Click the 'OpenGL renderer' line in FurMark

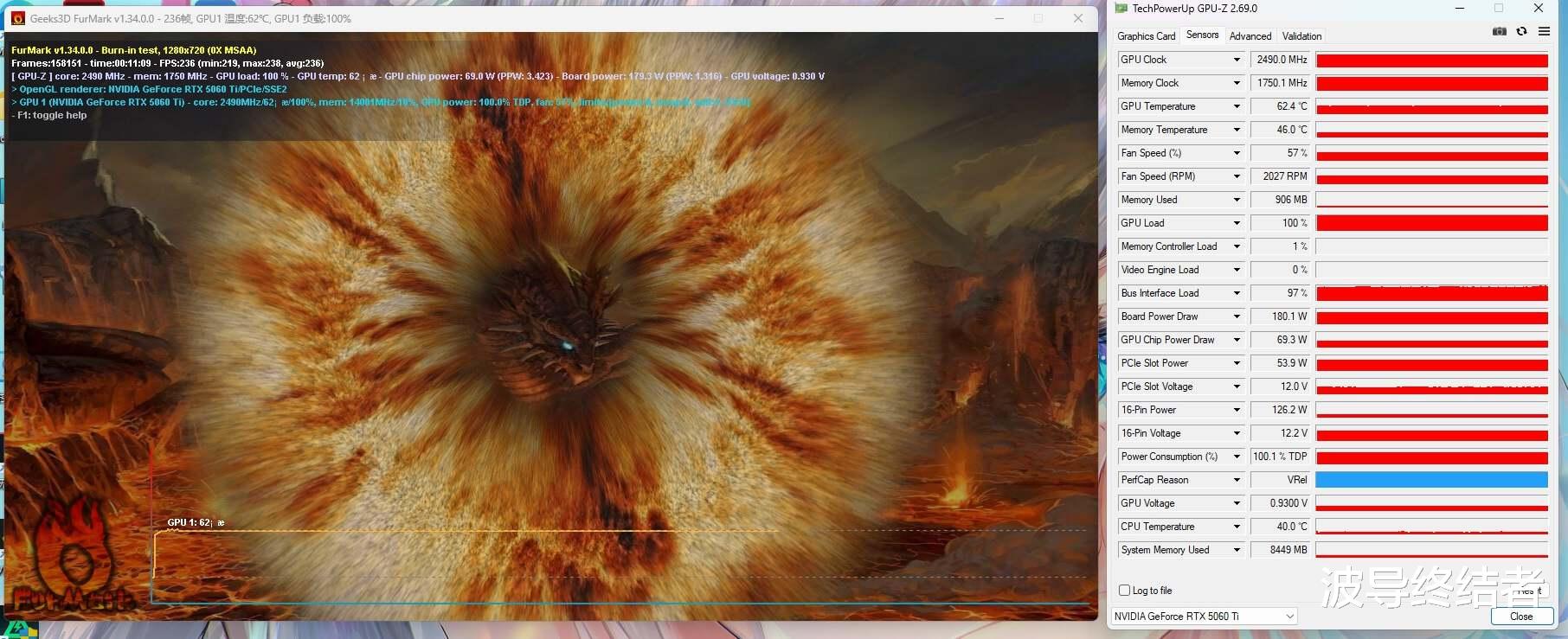pos(149,89)
